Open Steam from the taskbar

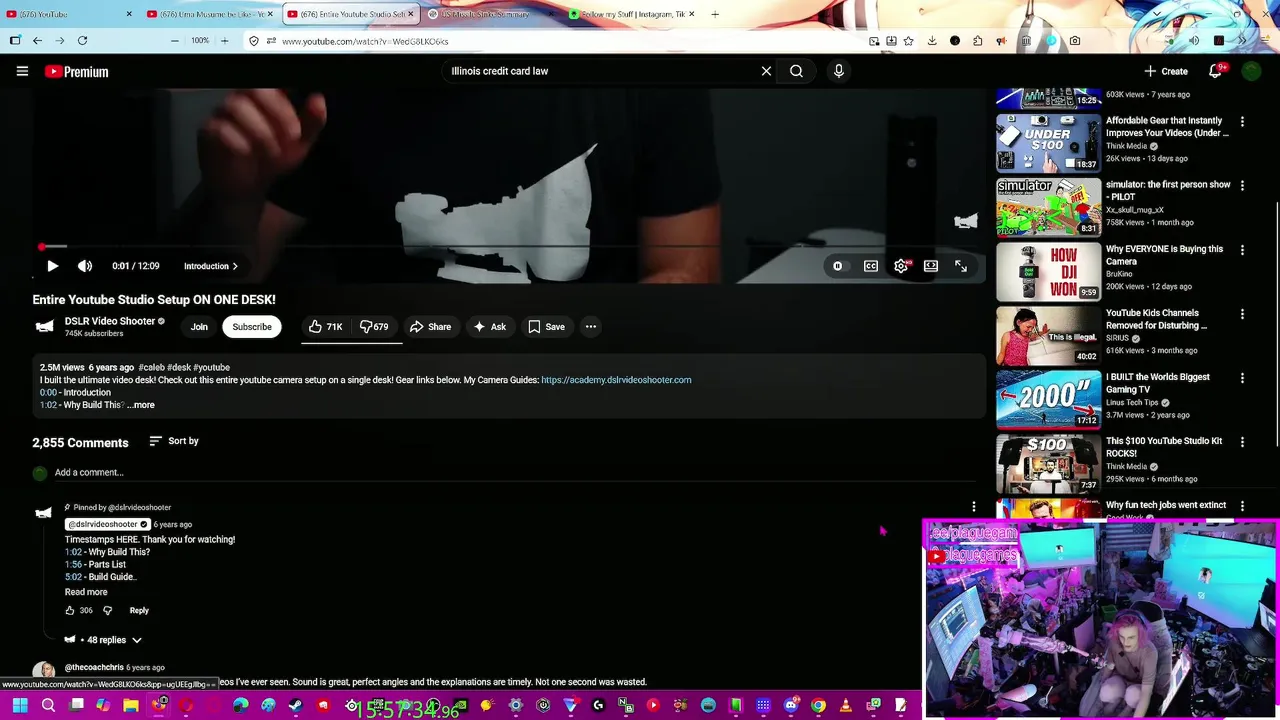[x=295, y=706]
